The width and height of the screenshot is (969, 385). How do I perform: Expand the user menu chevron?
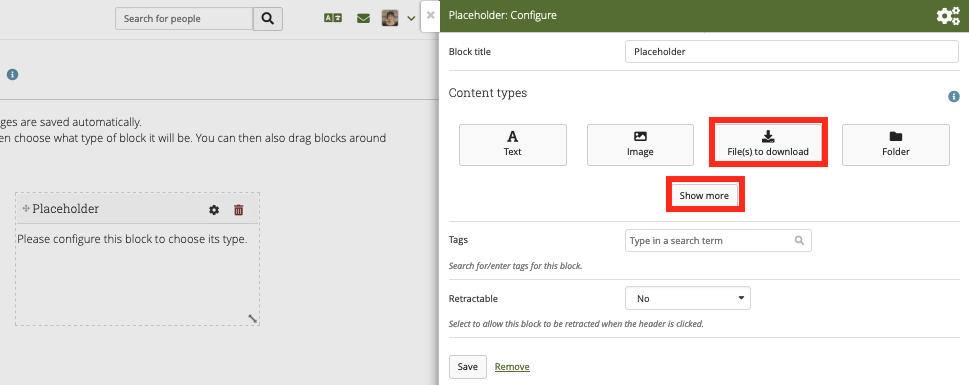411,19
